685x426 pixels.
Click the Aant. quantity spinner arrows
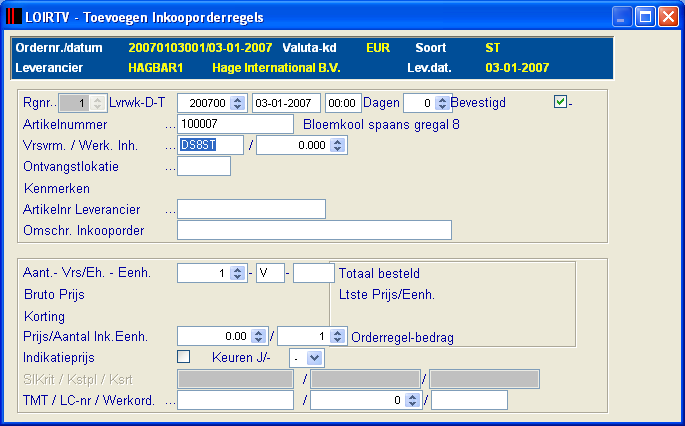click(237, 273)
